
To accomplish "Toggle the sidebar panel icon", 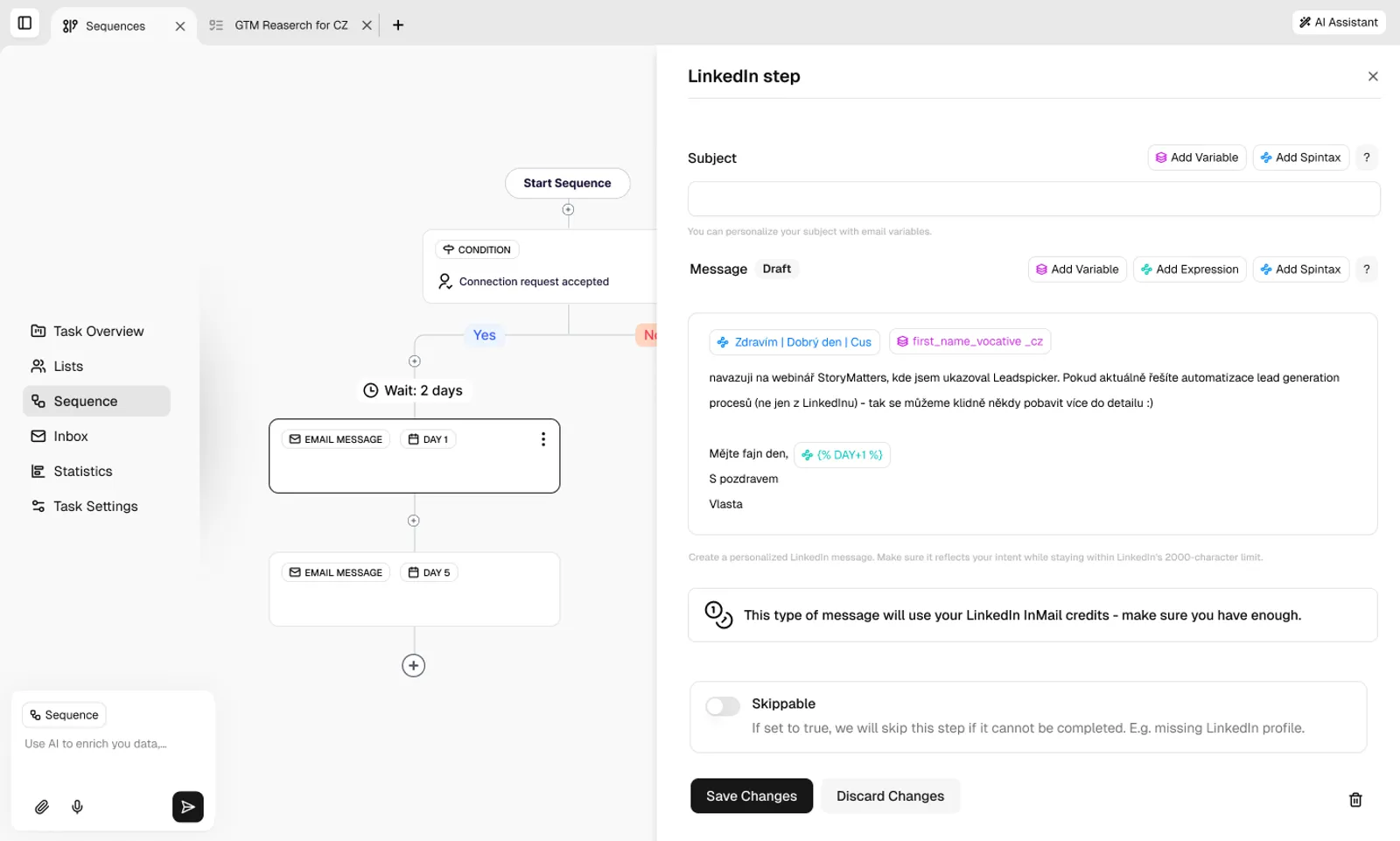I will (24, 23).
